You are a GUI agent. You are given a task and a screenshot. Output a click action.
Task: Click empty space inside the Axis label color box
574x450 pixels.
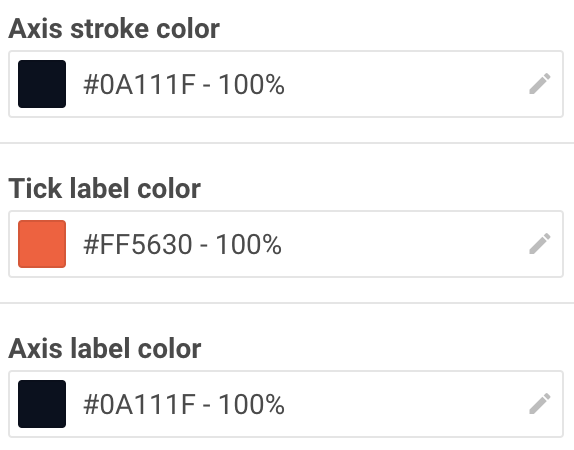coord(403,404)
